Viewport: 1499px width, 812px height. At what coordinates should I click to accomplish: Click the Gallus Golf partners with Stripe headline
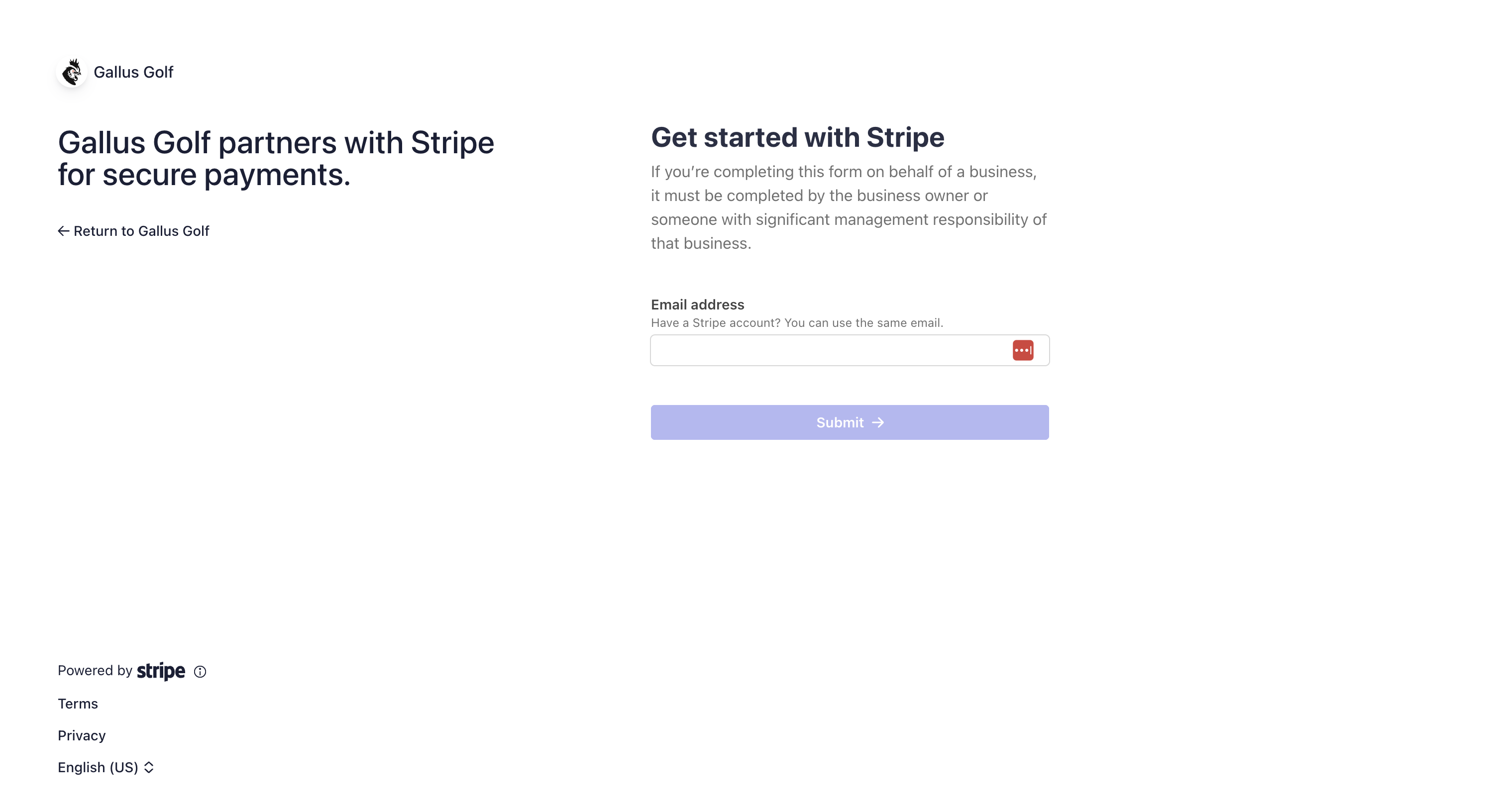pos(276,158)
